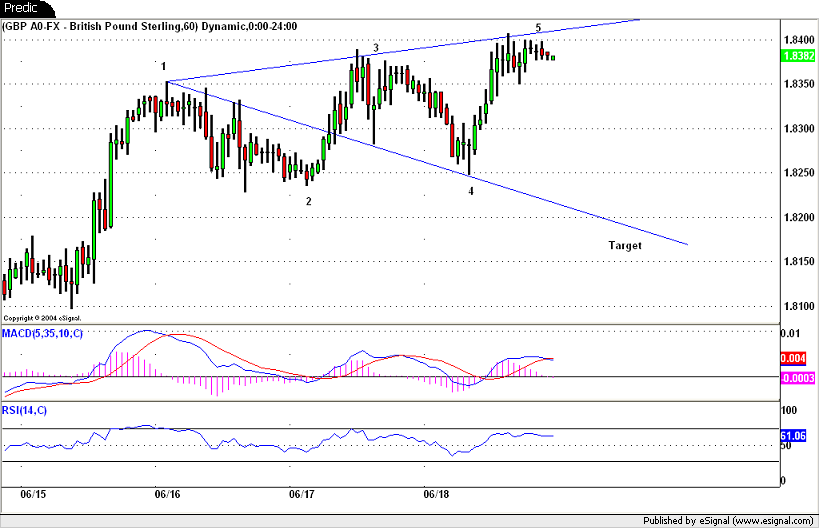Click the Copyright 2004 eSignal text
Image resolution: width=819 pixels, height=528 pixels.
click(40, 317)
